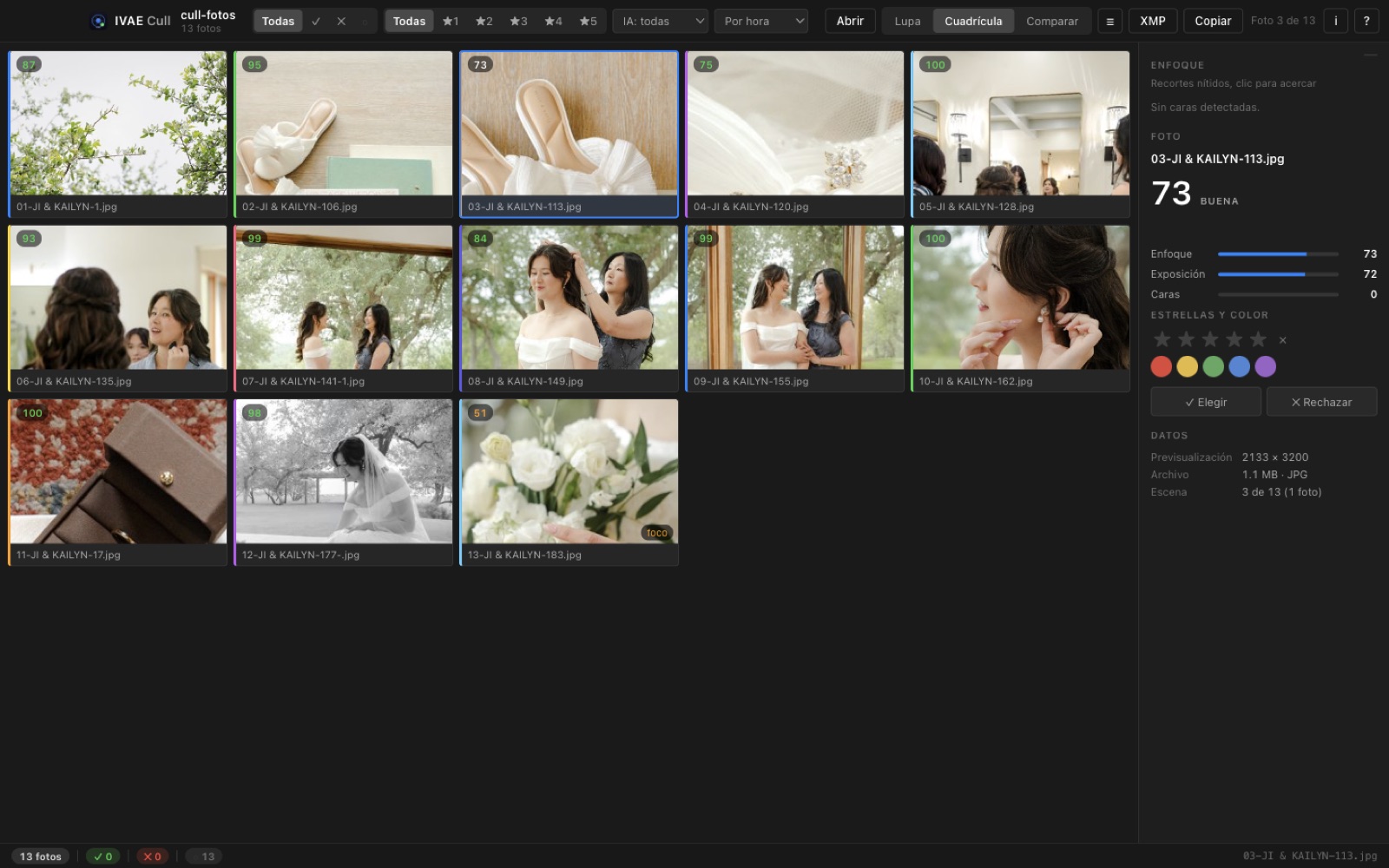Image resolution: width=1389 pixels, height=868 pixels.
Task: Click the Abrir button
Action: click(850, 21)
